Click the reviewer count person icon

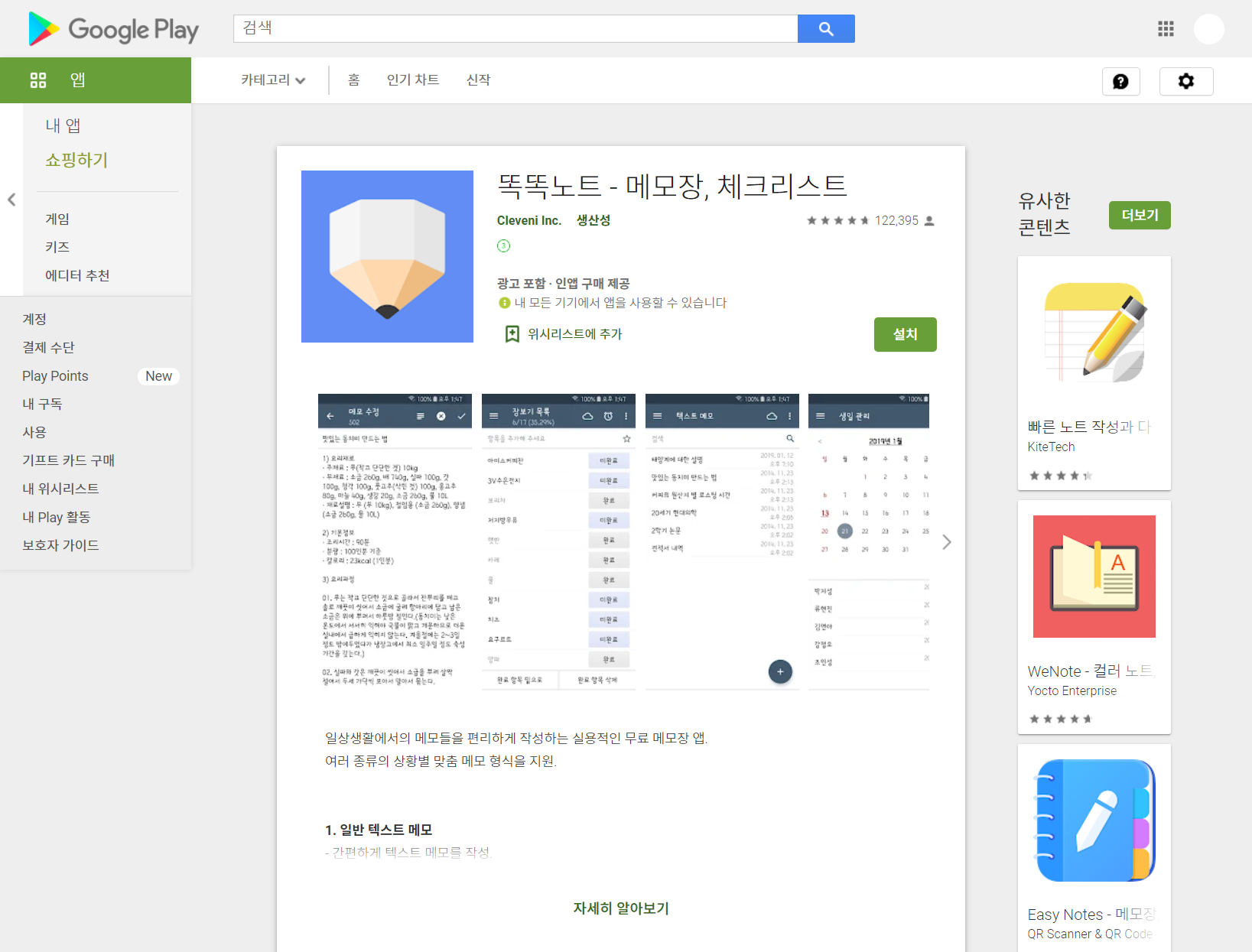point(929,221)
